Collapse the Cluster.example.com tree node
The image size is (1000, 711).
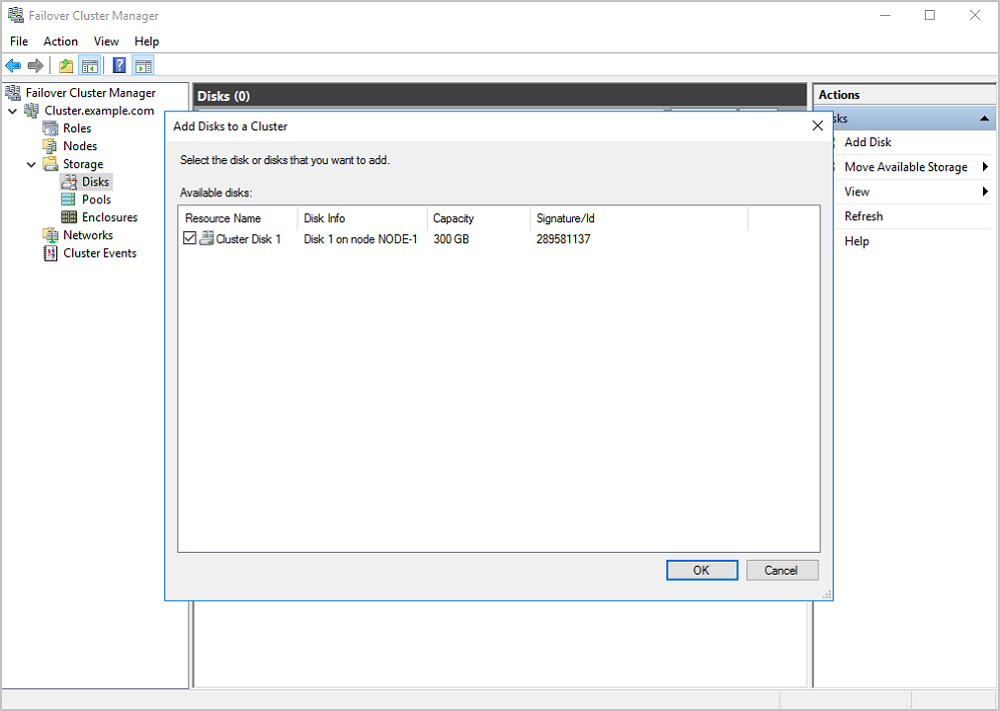coord(13,111)
